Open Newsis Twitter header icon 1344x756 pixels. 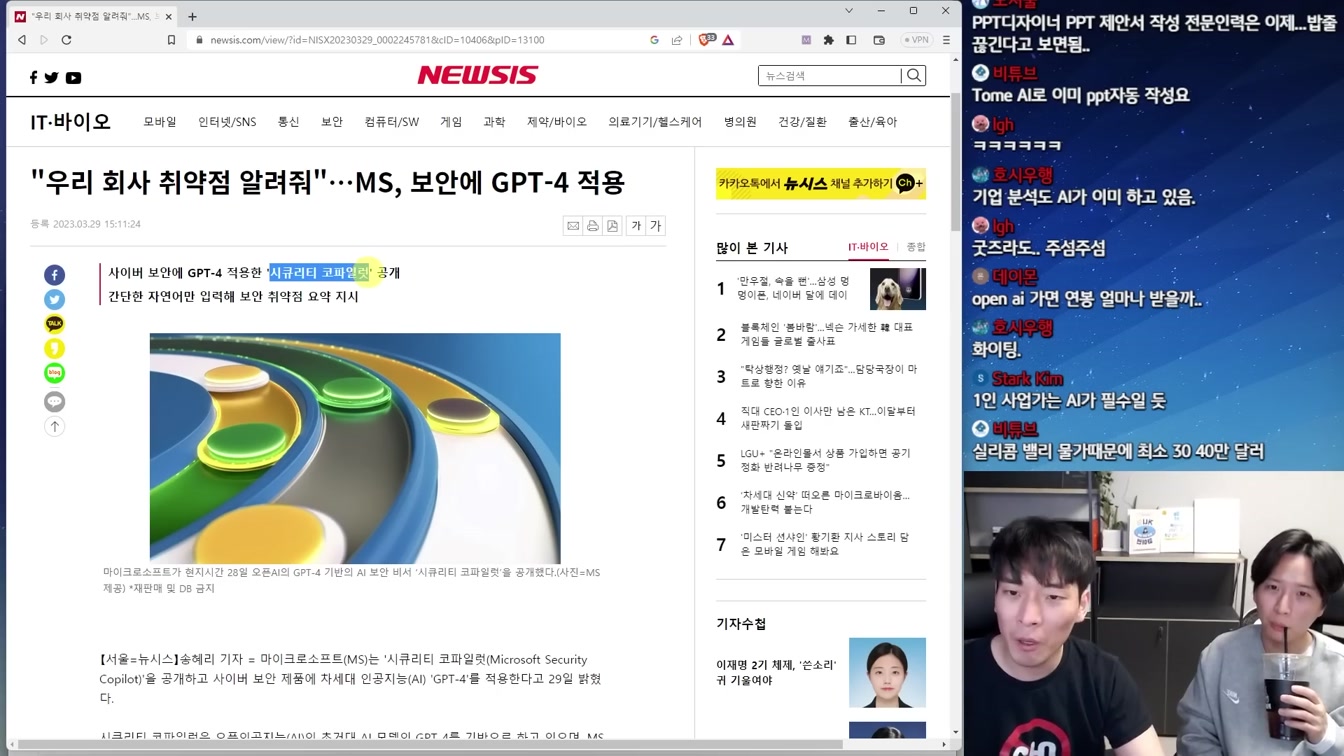51,77
